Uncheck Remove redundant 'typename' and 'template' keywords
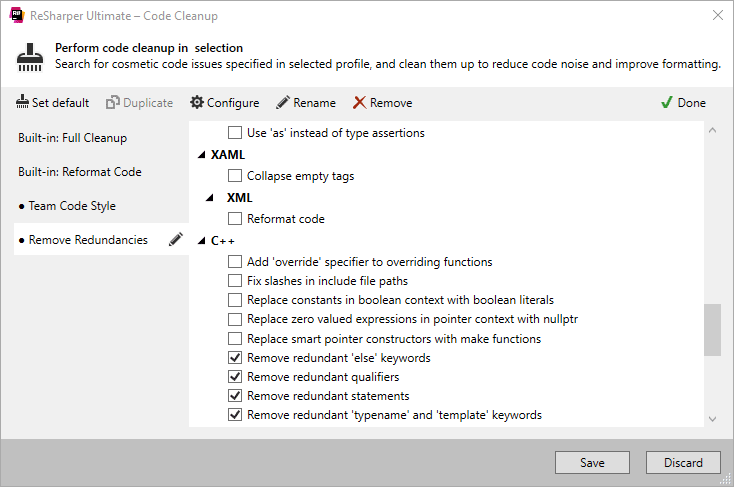This screenshot has width=734, height=487. [235, 415]
